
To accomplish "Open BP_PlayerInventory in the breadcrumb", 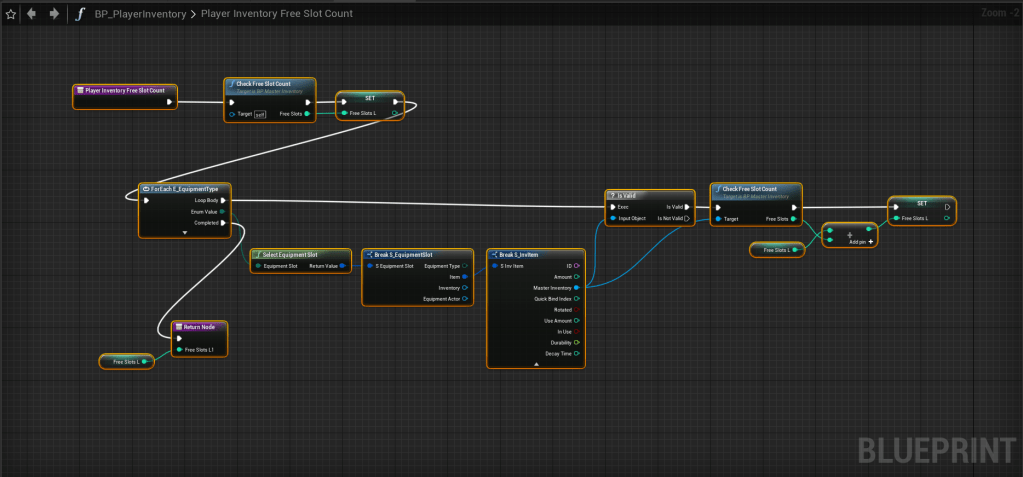I will (139, 14).
